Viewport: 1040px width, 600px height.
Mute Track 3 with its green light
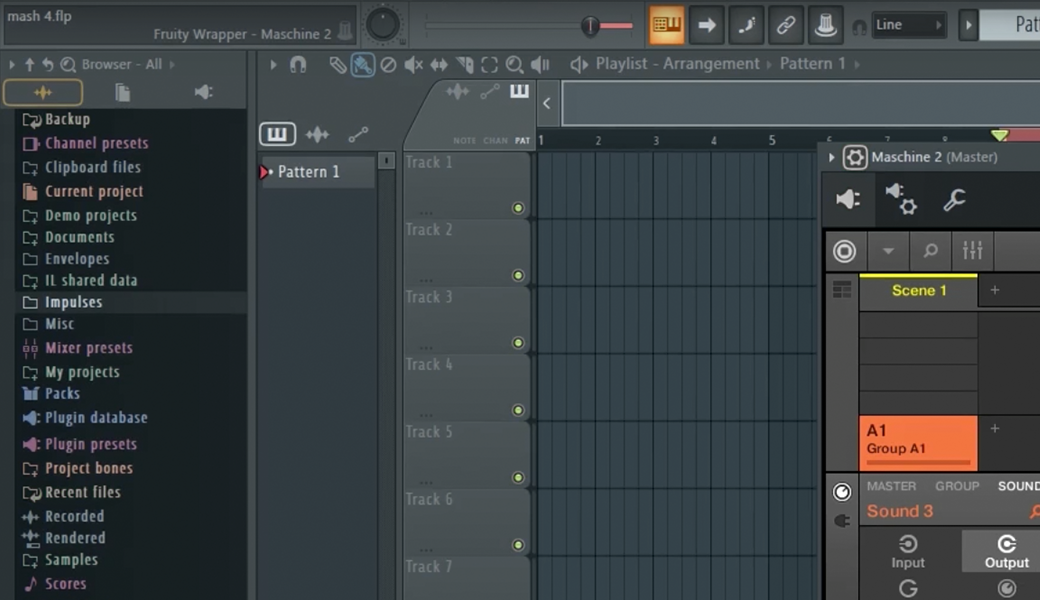(x=518, y=343)
